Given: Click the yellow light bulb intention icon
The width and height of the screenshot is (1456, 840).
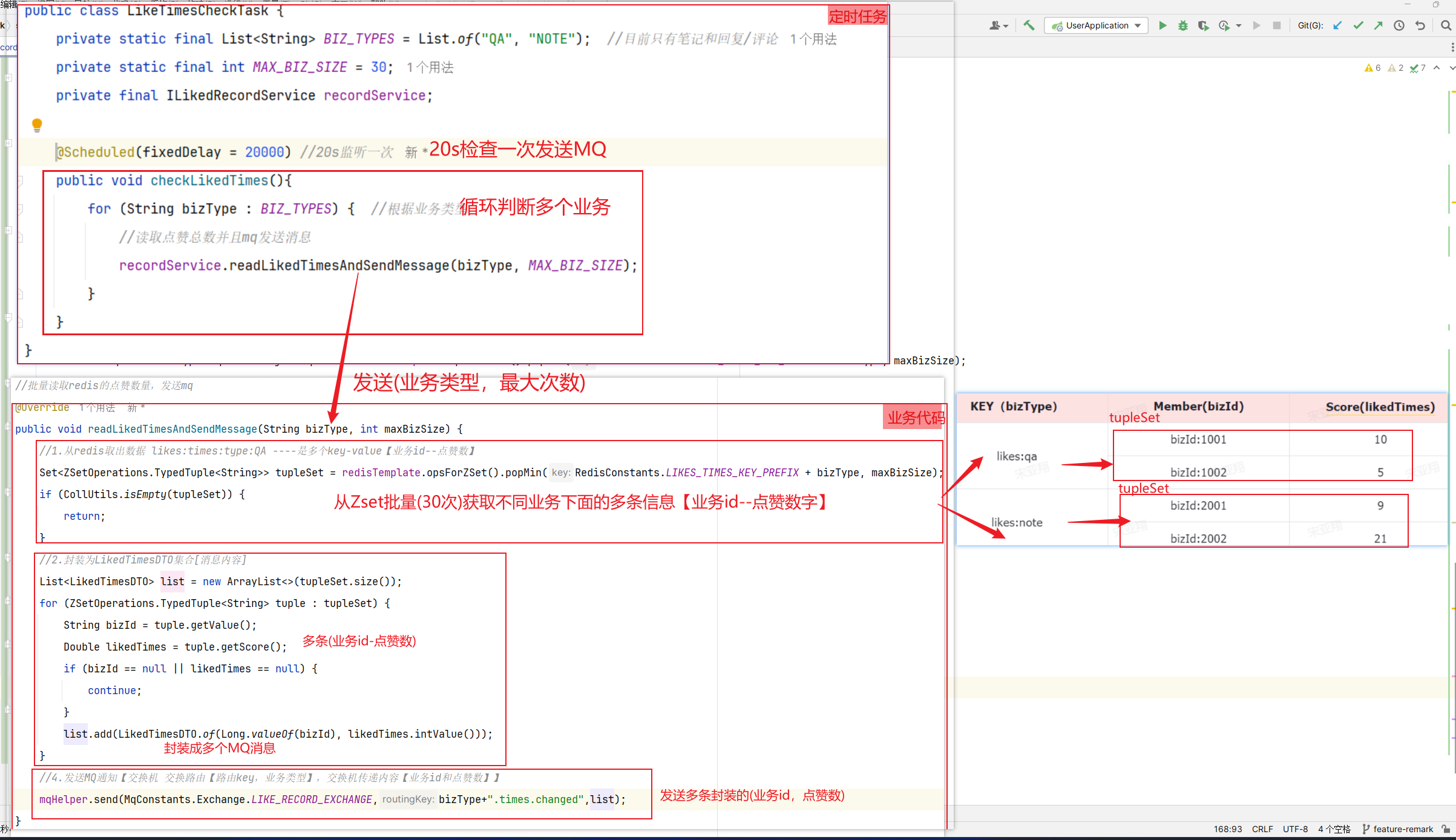Looking at the screenshot, I should click(37, 125).
